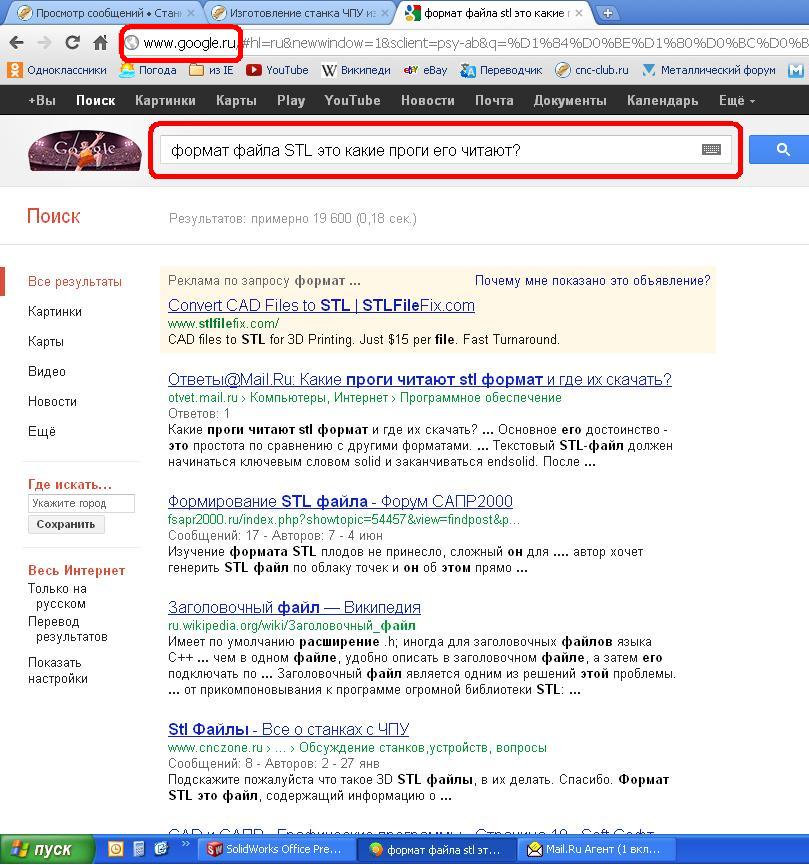Click the Весь Интернет heading
Viewport: 809px width, 865px height.
click(76, 570)
